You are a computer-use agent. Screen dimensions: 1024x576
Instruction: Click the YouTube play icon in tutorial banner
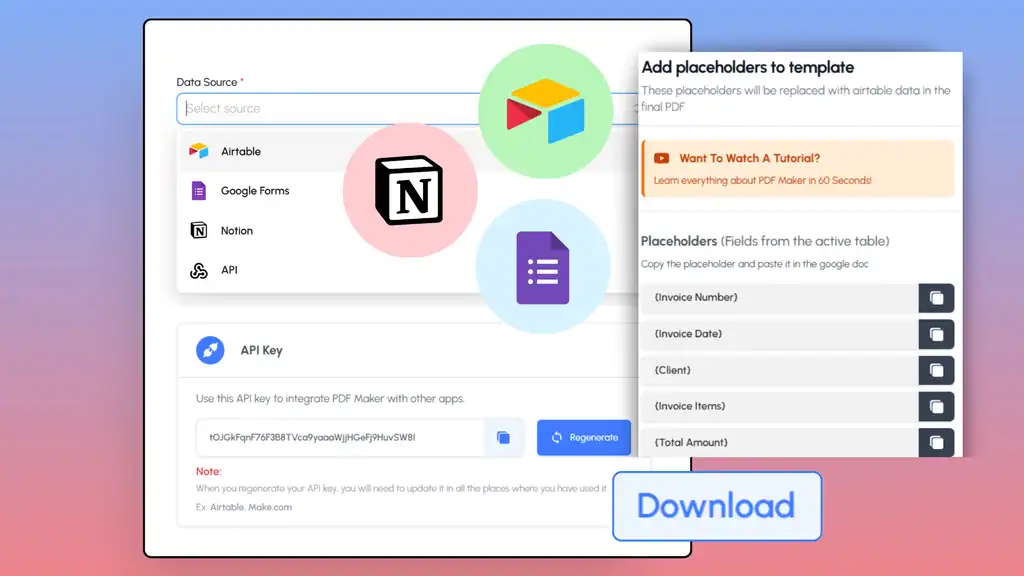pos(662,158)
